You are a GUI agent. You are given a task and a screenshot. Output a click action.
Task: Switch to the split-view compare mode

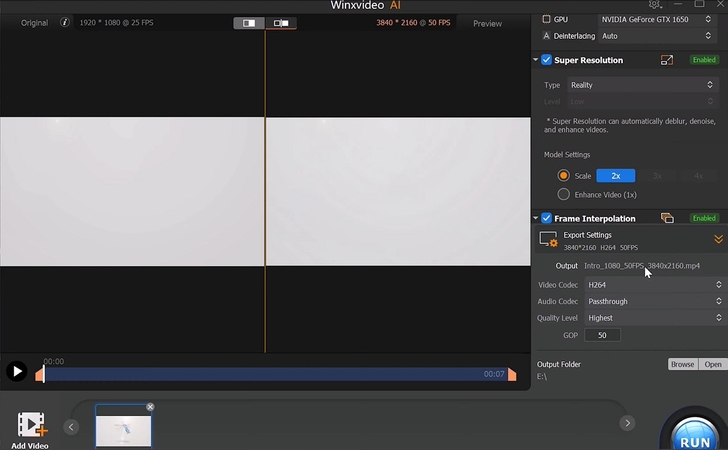[249, 23]
